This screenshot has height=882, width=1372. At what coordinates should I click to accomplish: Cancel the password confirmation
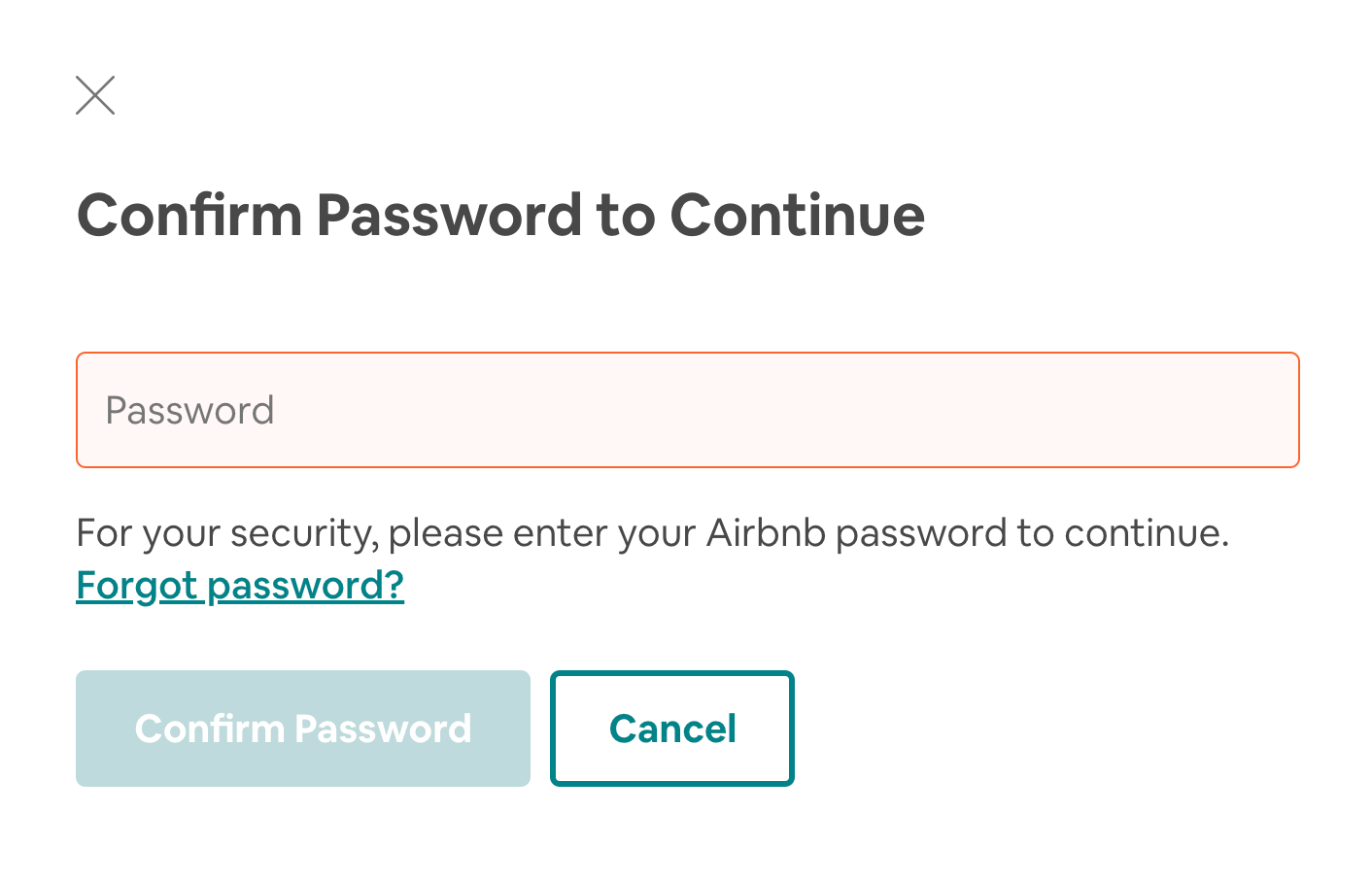tap(672, 729)
